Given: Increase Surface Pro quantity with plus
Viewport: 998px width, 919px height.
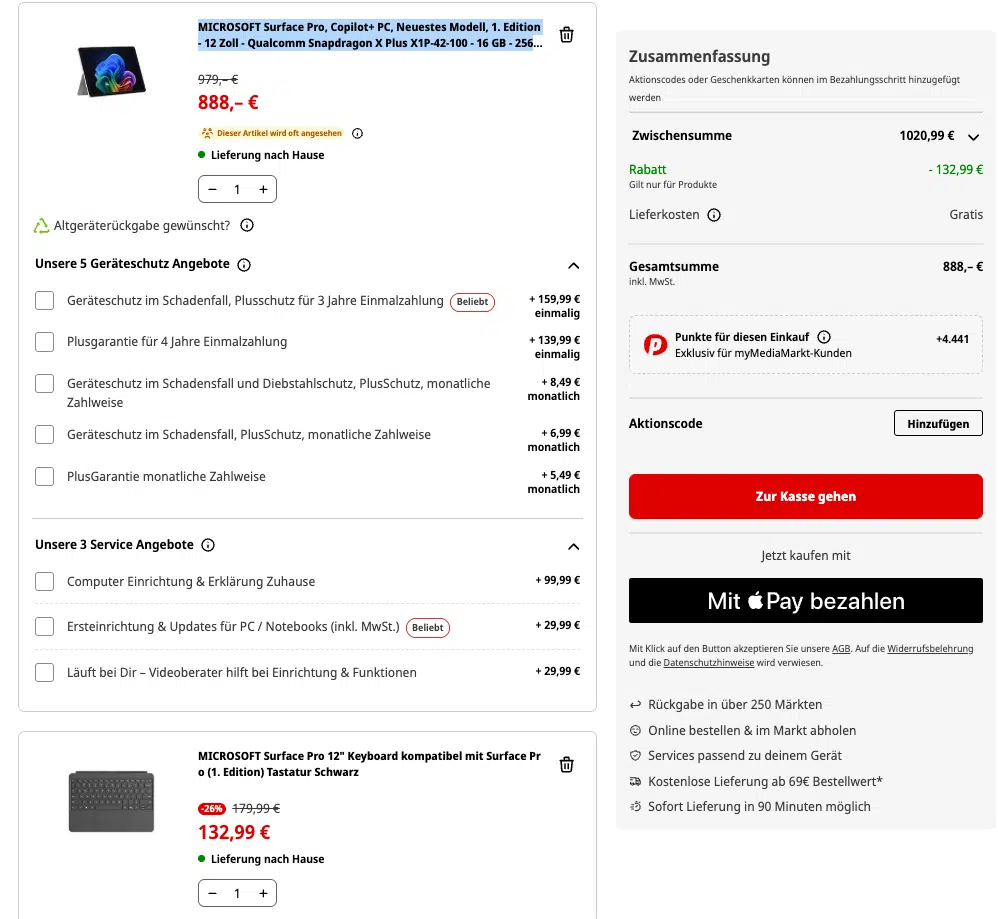Looking at the screenshot, I should (263, 189).
